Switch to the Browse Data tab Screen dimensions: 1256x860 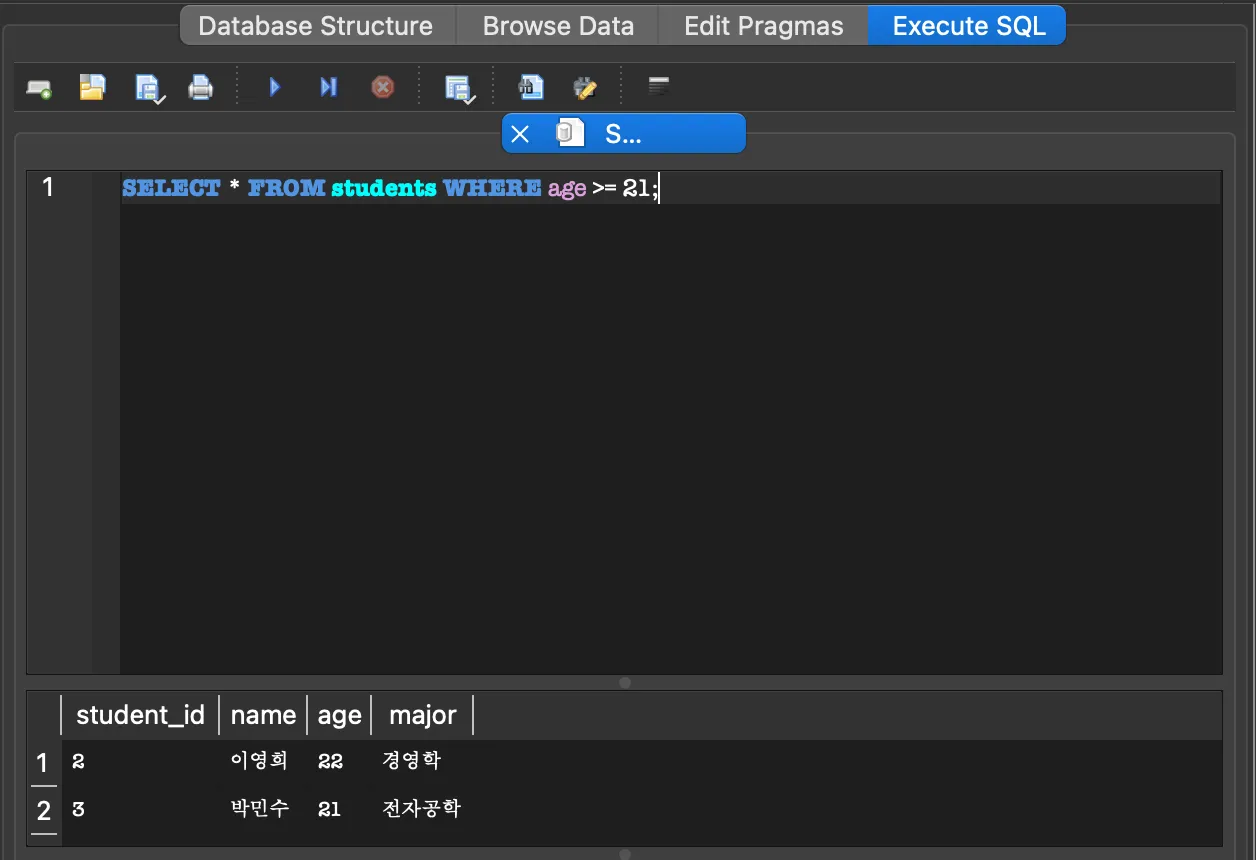pyautogui.click(x=558, y=26)
